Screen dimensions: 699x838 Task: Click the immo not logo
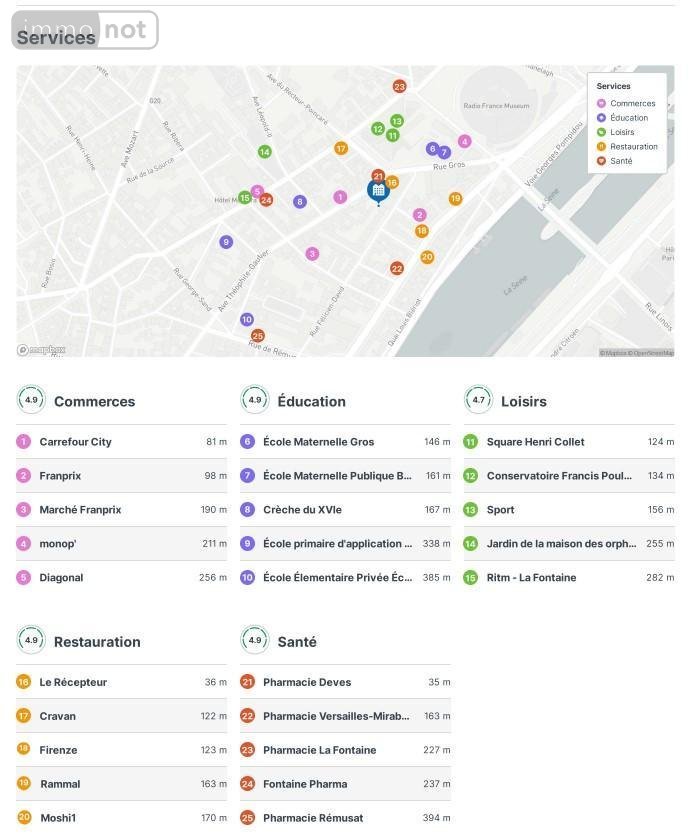click(x=85, y=31)
